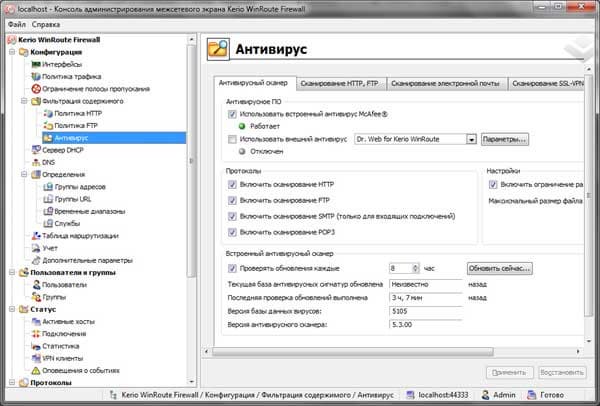Click the update interval hours spinner arrows
The width and height of the screenshot is (600, 406).
point(416,268)
